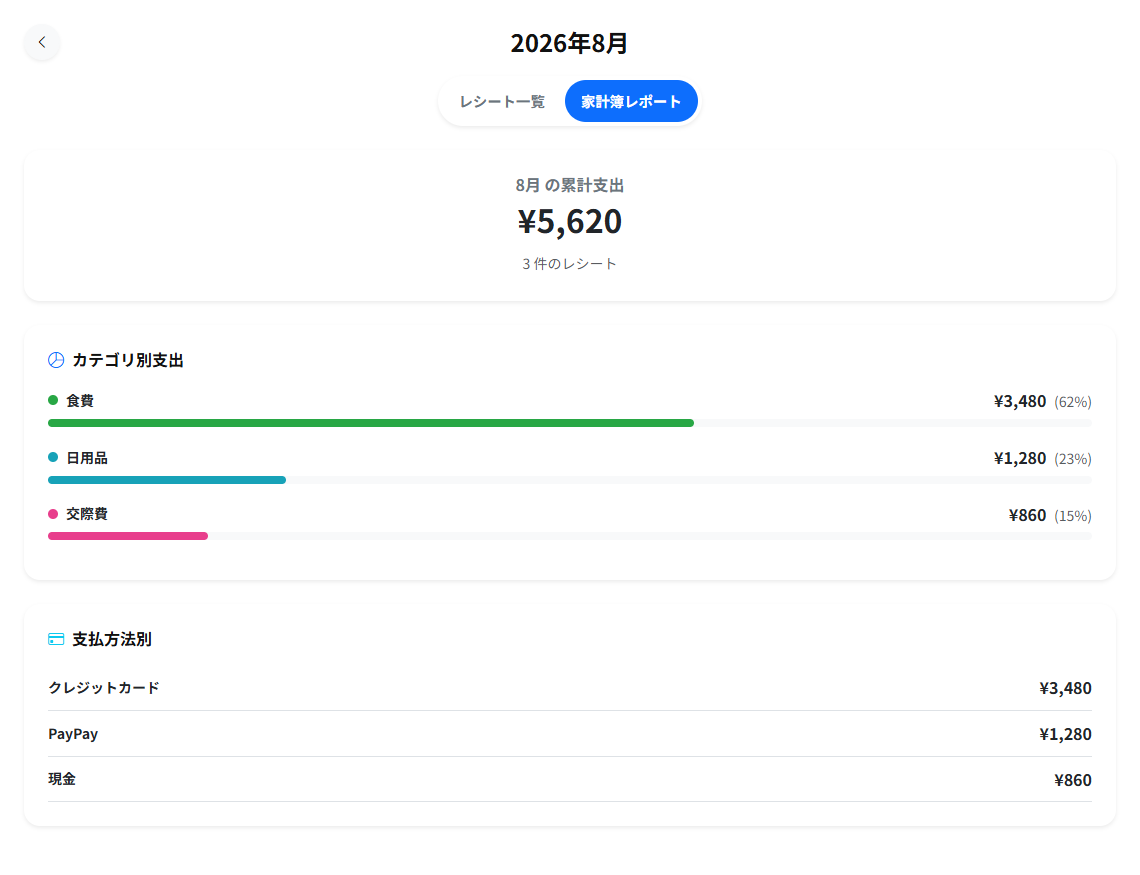Click the 交際費 category label
The width and height of the screenshot is (1140, 875).
click(87, 514)
